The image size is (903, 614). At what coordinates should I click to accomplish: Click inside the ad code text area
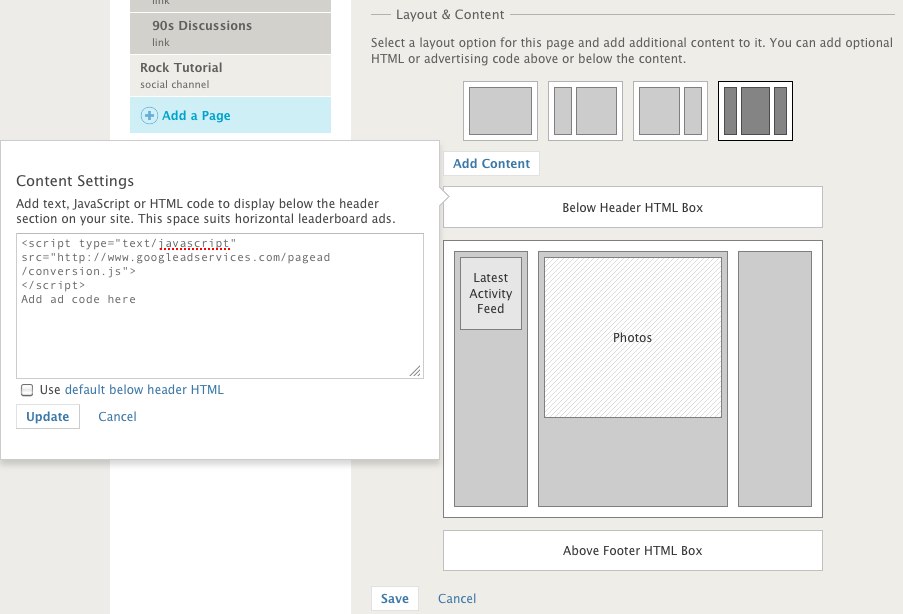220,306
